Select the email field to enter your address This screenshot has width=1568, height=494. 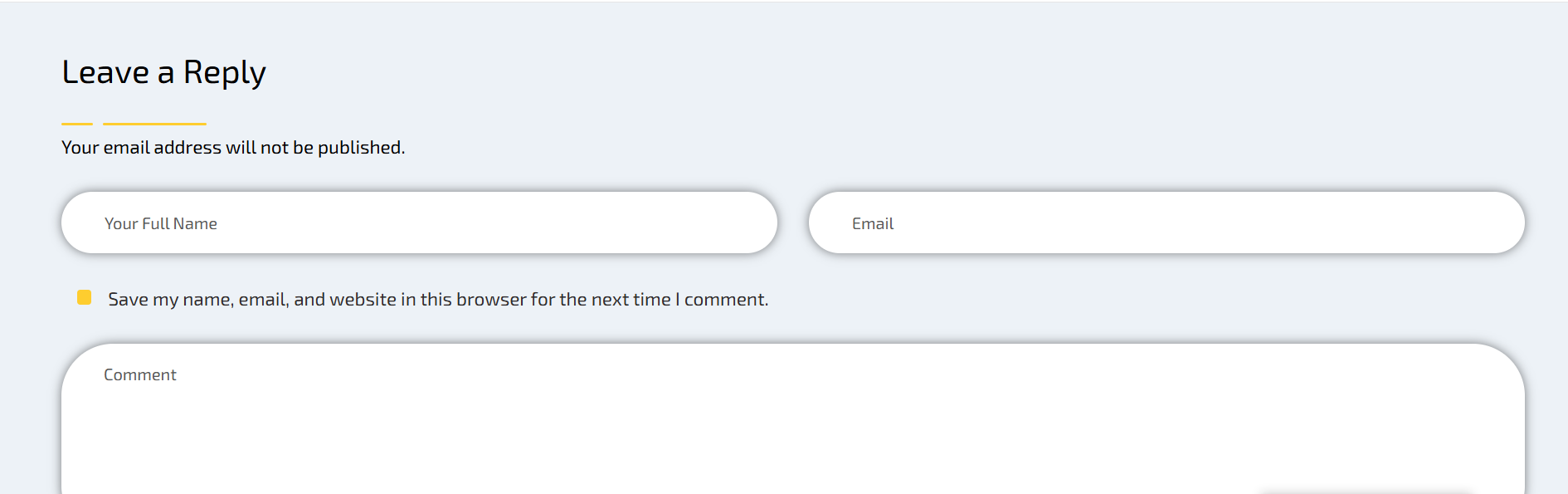(x=1166, y=223)
